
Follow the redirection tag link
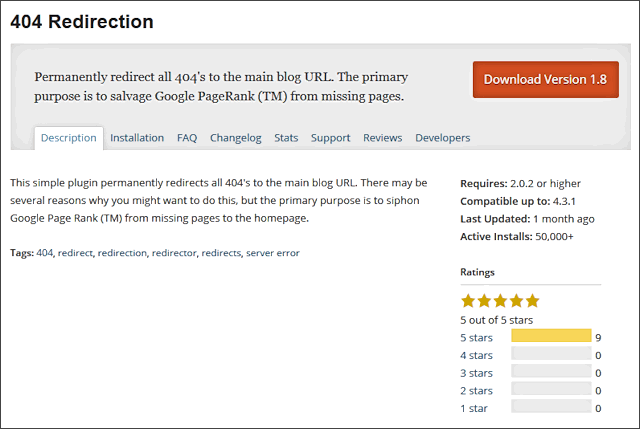[122, 253]
